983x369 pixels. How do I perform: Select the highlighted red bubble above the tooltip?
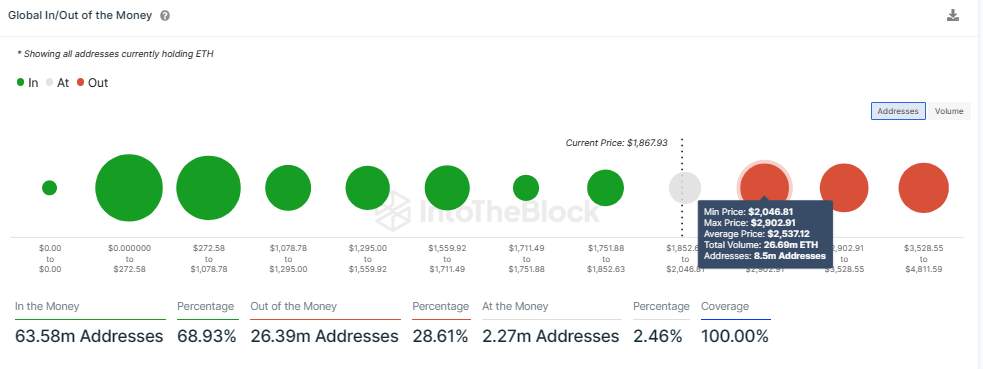pos(764,182)
